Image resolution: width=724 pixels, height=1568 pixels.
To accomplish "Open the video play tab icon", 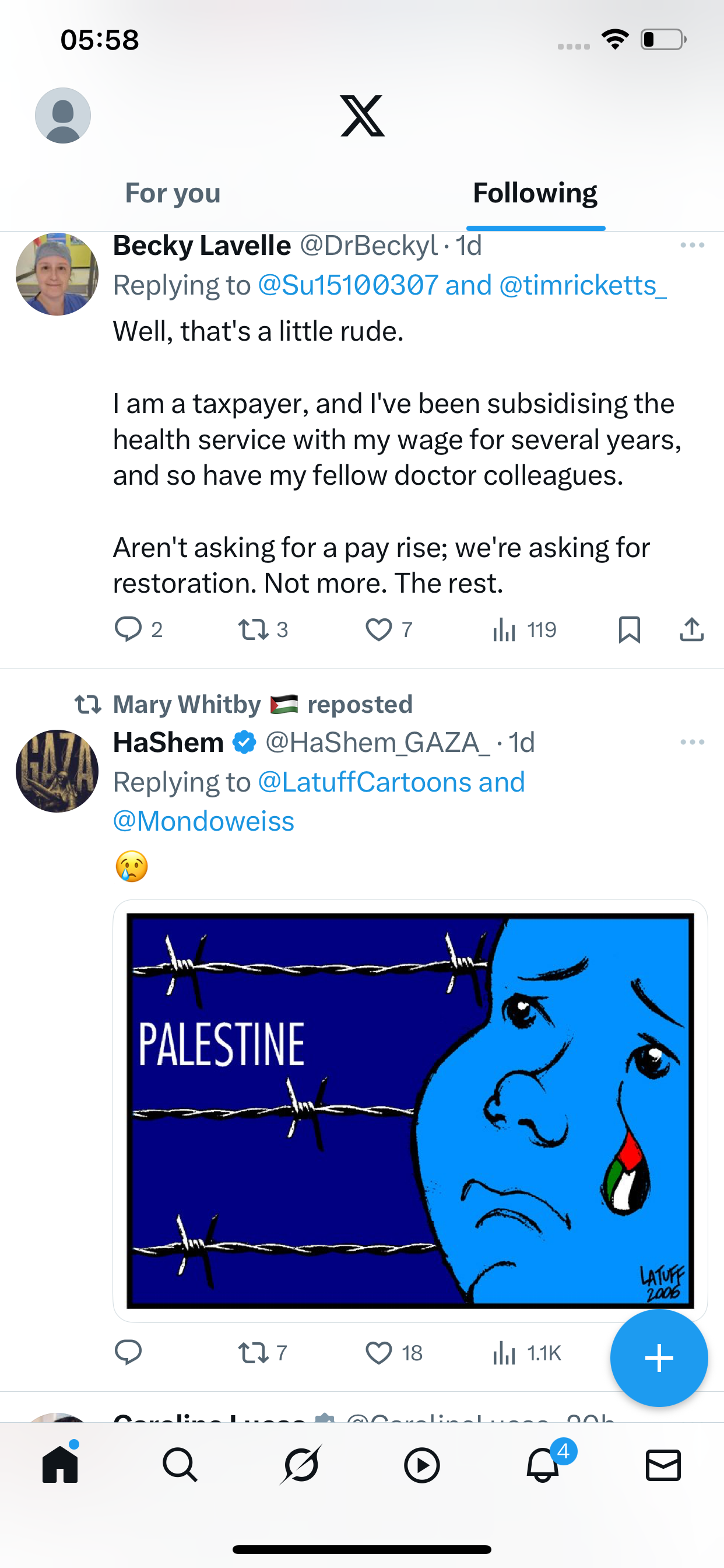I will coord(421,1465).
